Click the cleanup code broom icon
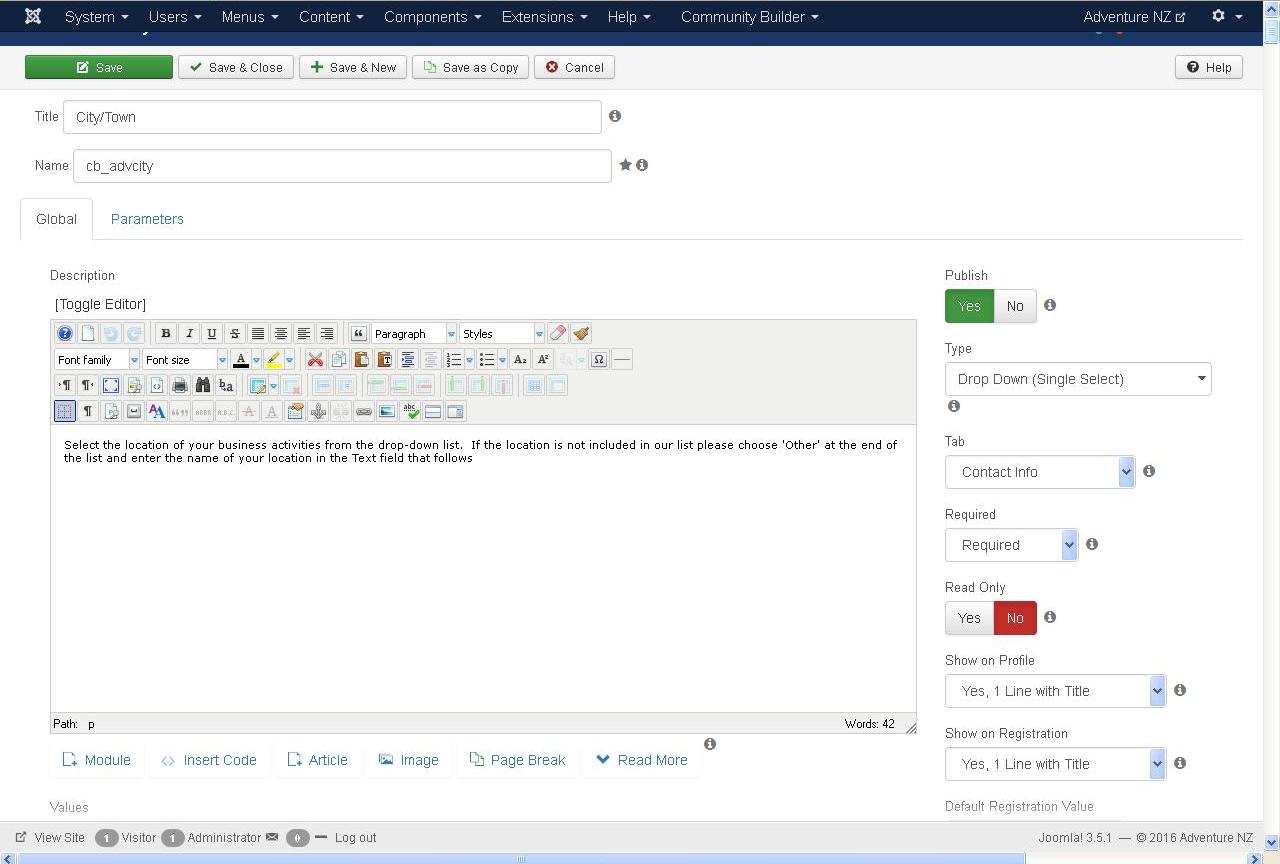Screen dimensions: 1280x864 click(581, 333)
